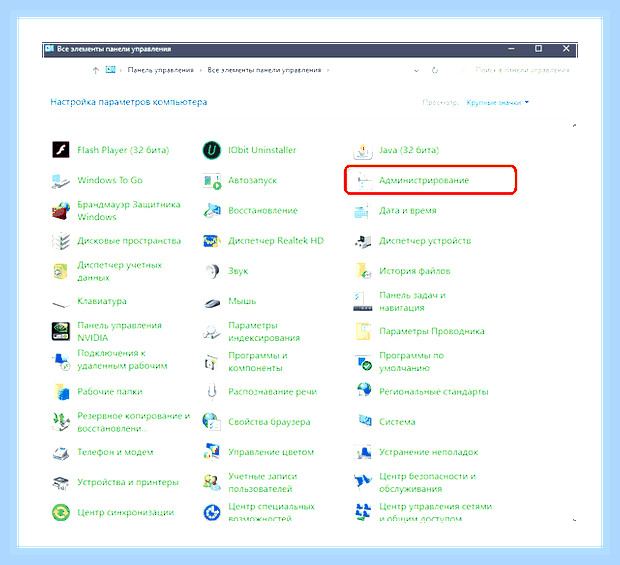Open the Распознавание речи microphone icon
This screenshot has height=565, width=620.
[x=212, y=391]
